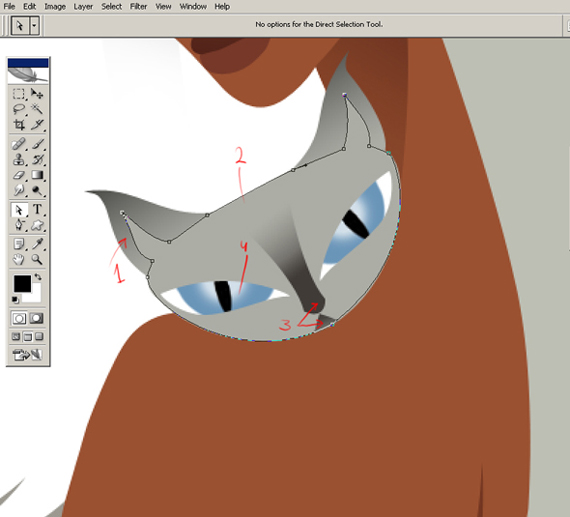Toggle full screen mode with menu bar

pos(28,337)
